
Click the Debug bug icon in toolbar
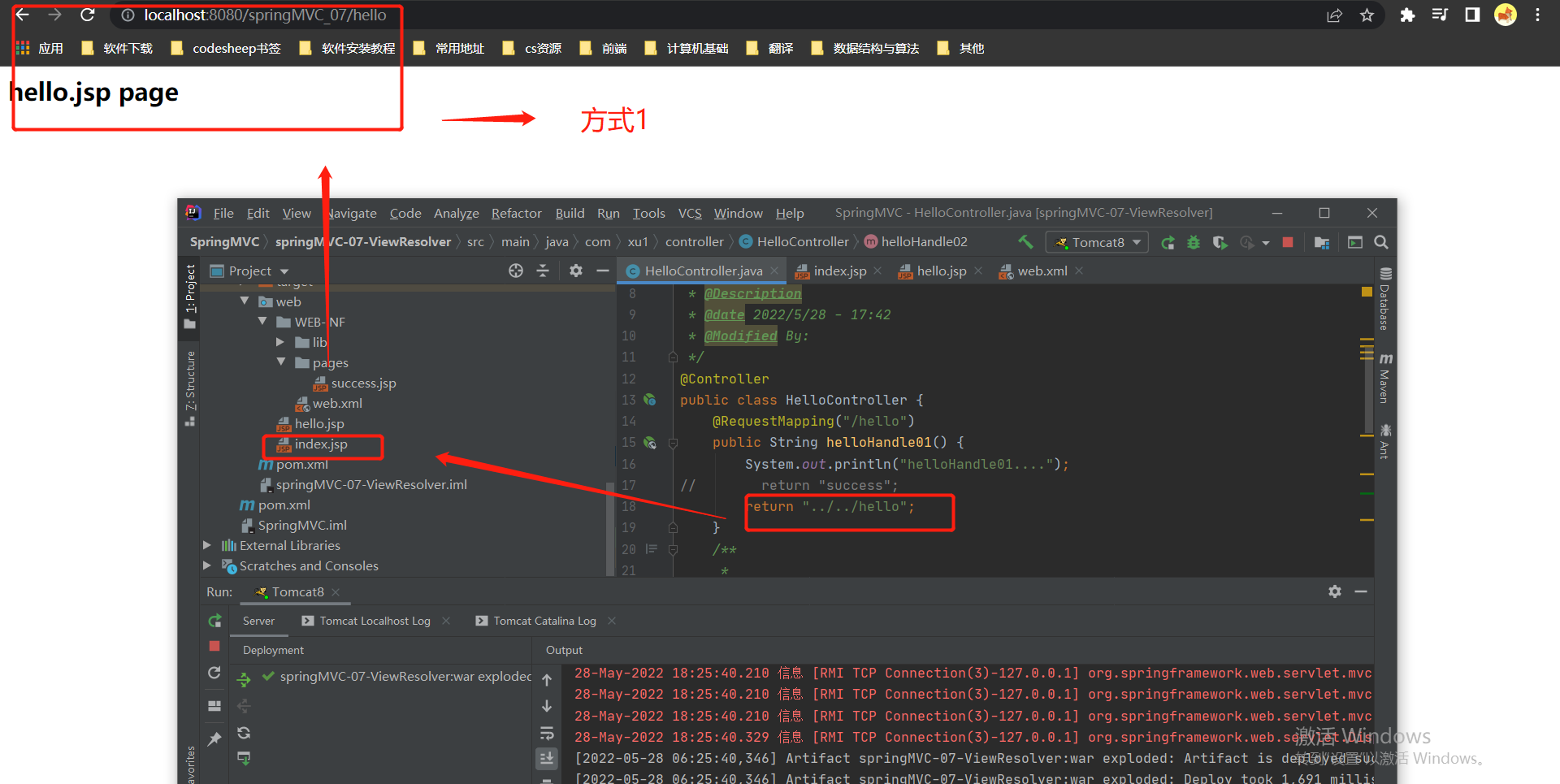[1194, 242]
